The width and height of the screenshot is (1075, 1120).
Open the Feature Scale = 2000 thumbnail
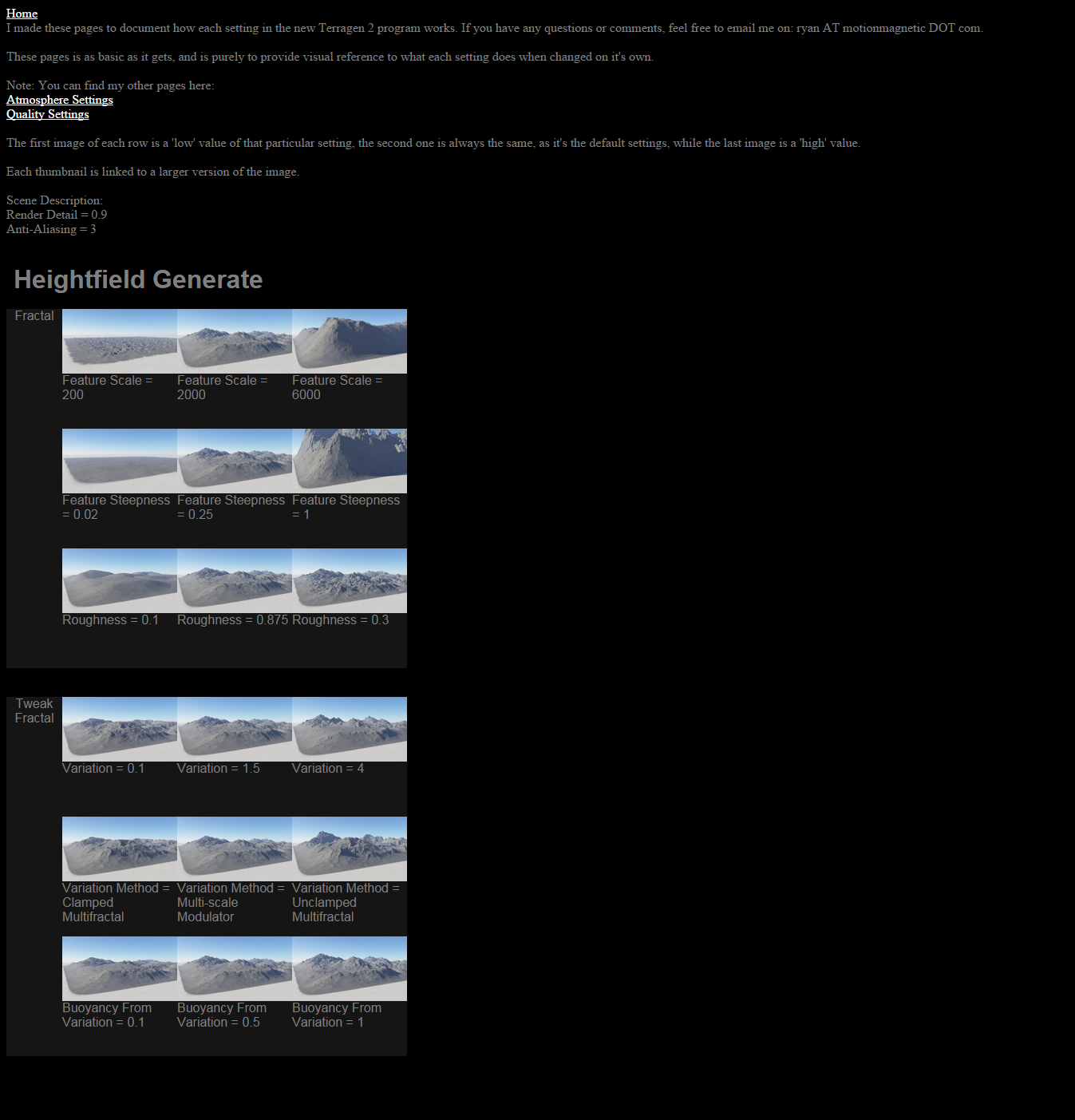coord(235,341)
